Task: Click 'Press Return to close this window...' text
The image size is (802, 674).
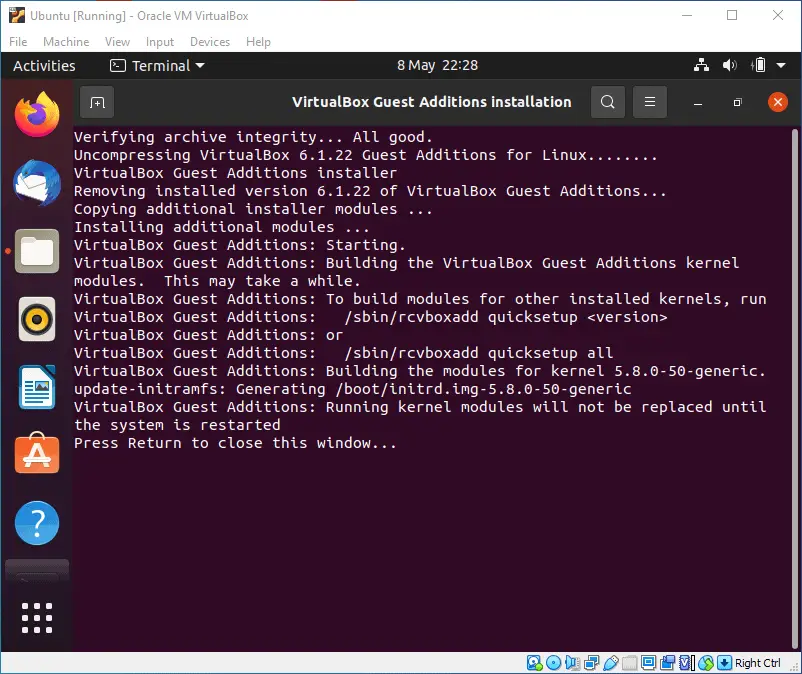Action: pyautogui.click(x=235, y=443)
